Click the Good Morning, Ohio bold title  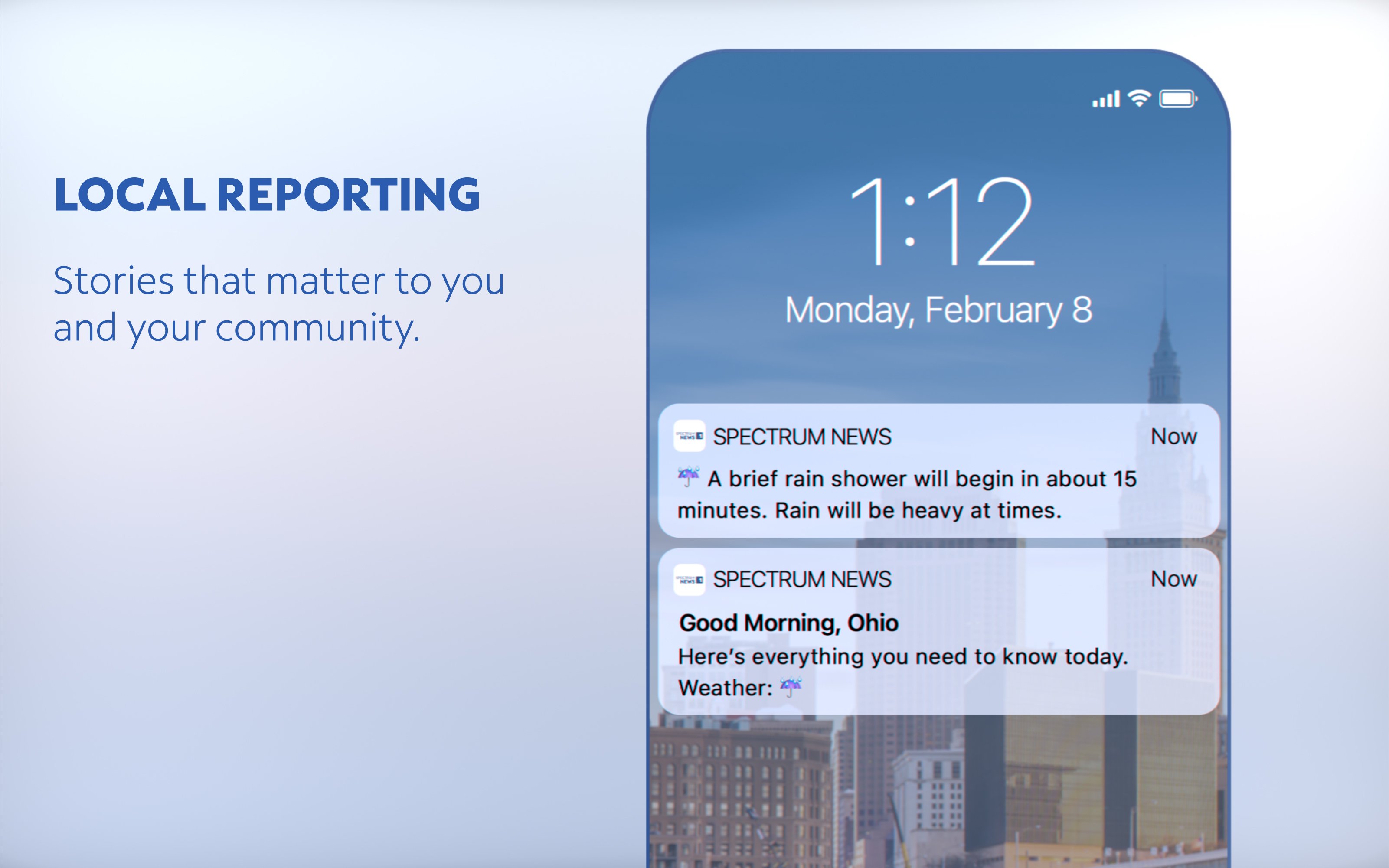[788, 623]
